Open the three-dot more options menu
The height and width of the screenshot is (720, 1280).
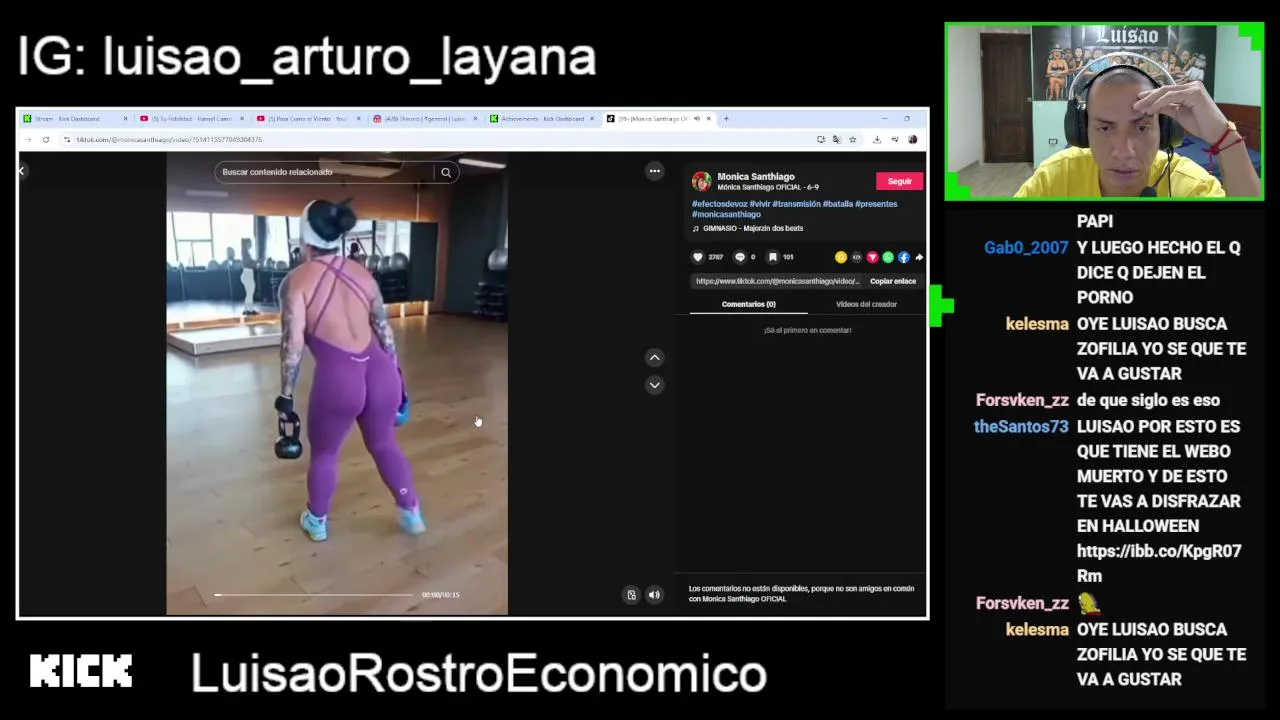[x=654, y=171]
